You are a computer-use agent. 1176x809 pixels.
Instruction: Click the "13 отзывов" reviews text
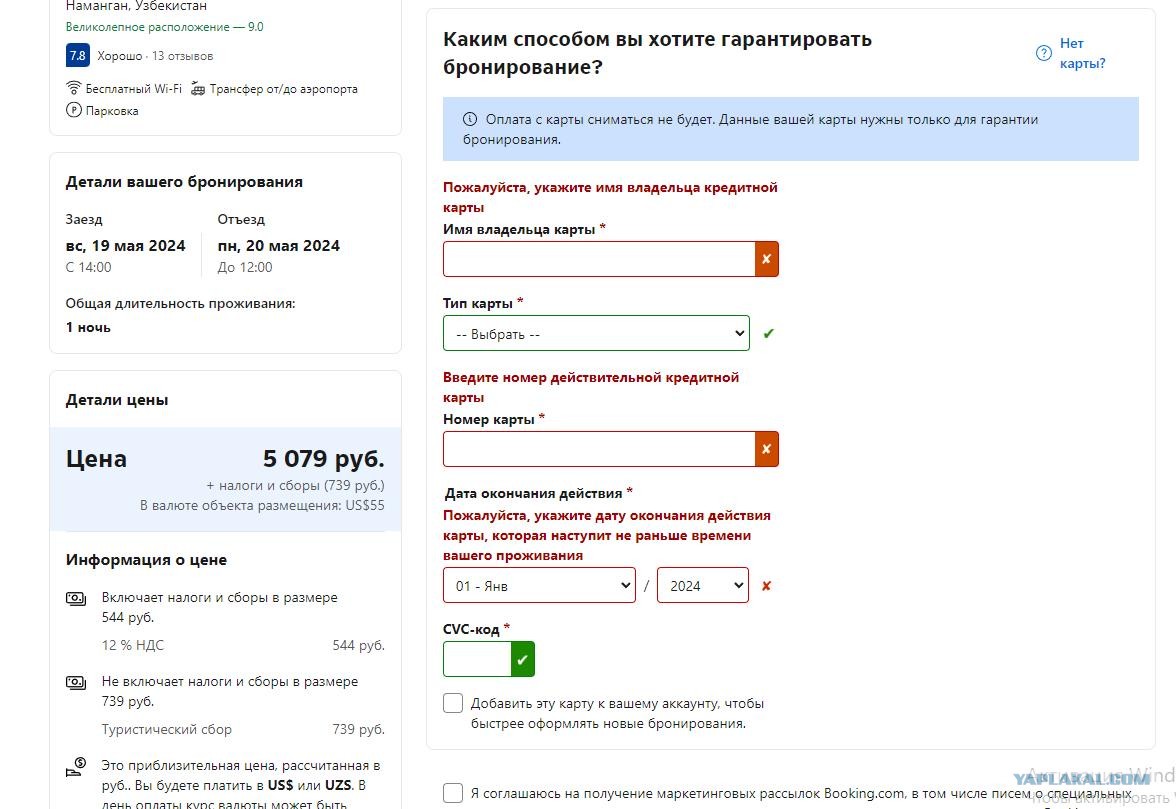coord(182,56)
